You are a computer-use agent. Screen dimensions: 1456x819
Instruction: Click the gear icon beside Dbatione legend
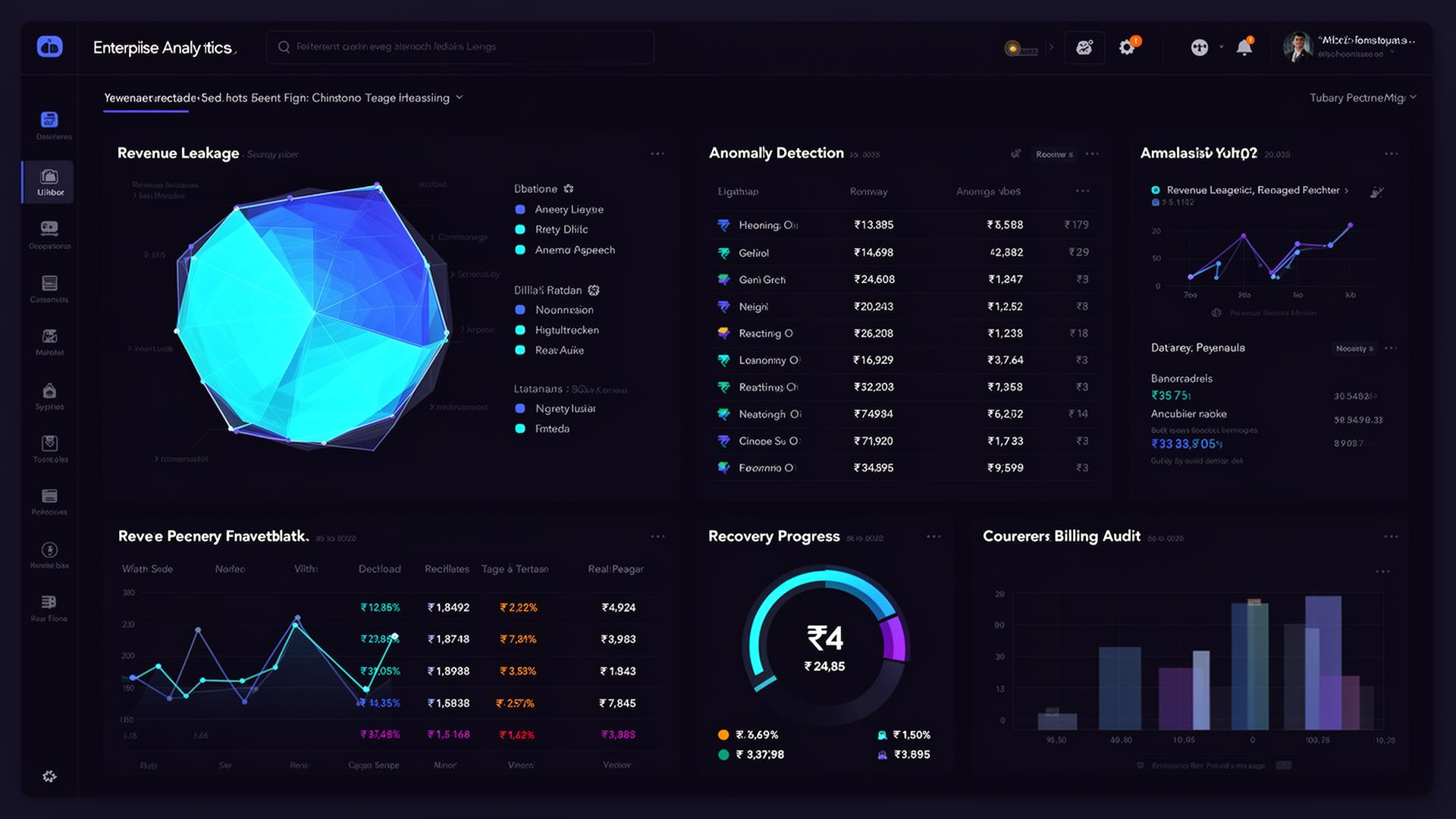click(569, 189)
